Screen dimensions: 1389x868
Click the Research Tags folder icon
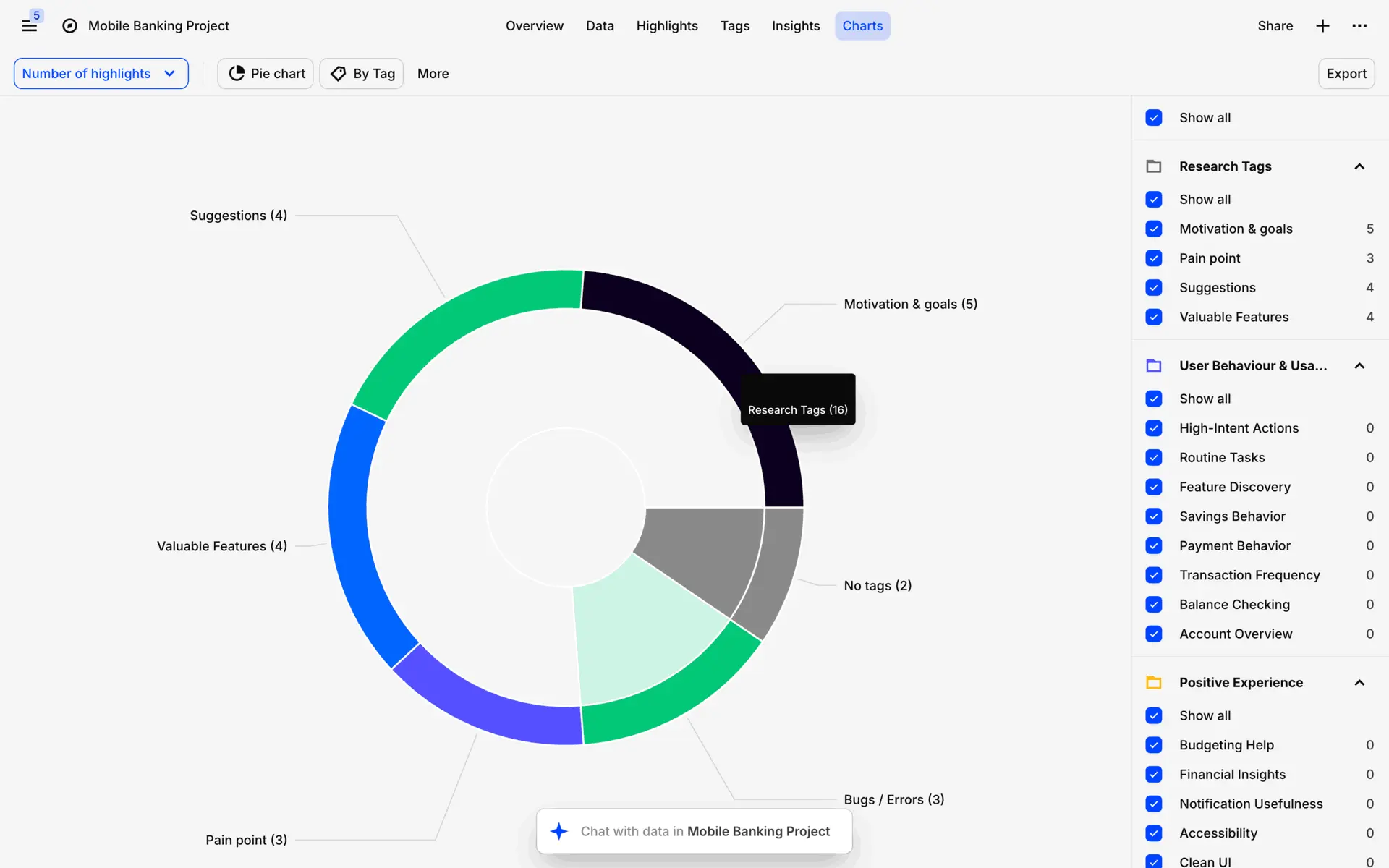tap(1154, 166)
